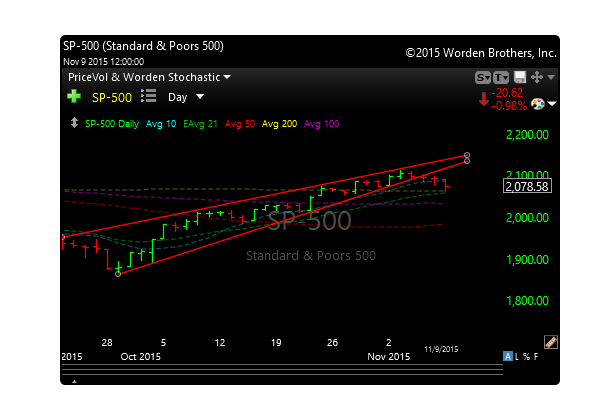Click the Oct 2015 date axis label
Image resolution: width=600 pixels, height=400 pixels.
tap(140, 357)
